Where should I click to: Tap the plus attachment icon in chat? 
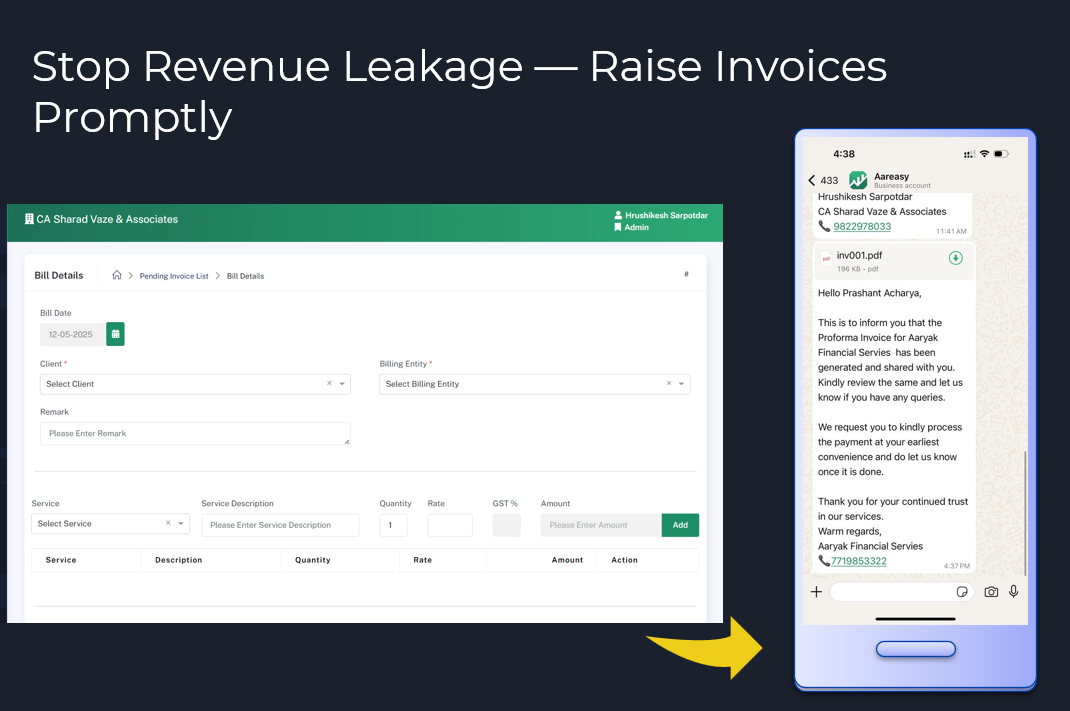(x=816, y=592)
